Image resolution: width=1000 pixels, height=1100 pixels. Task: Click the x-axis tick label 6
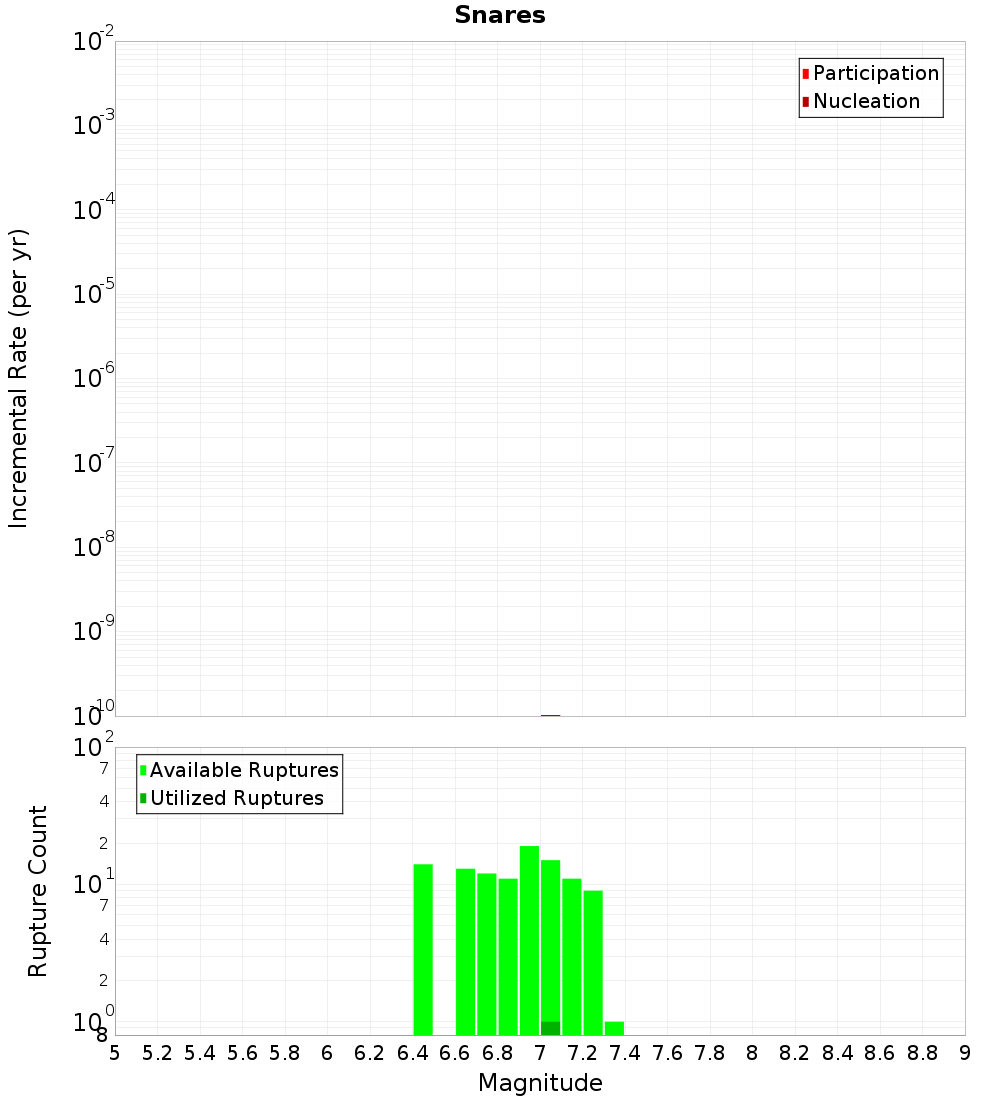(x=327, y=1053)
